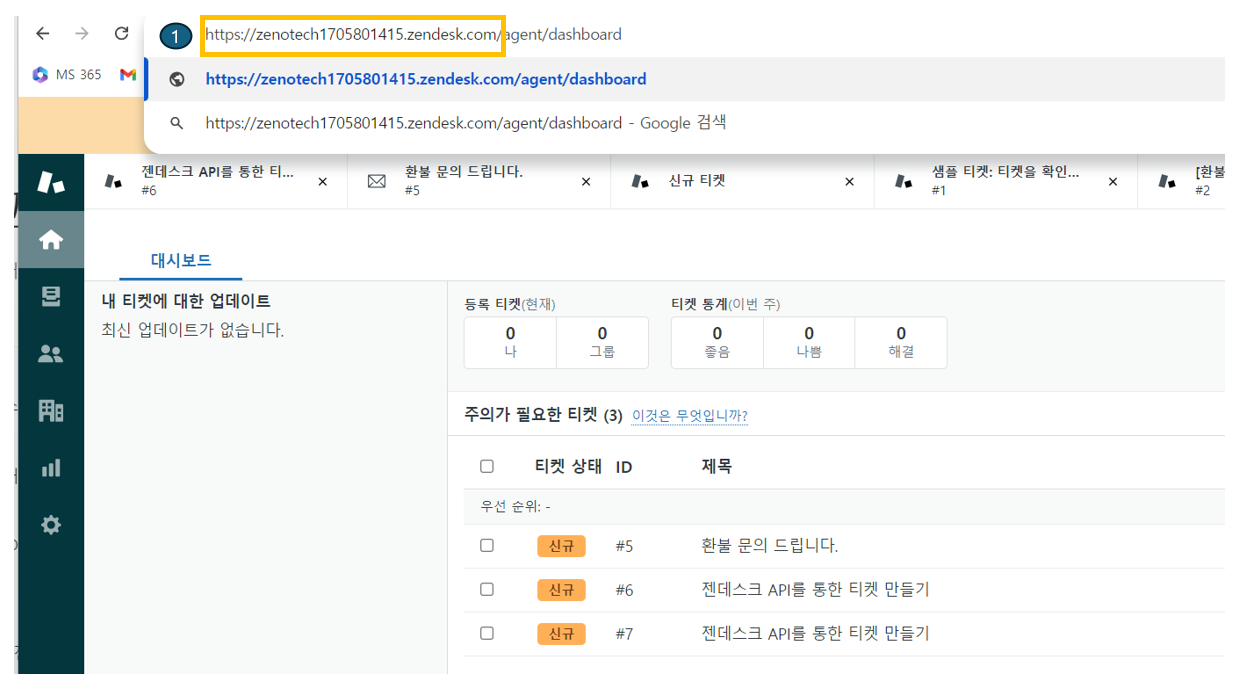Open the Gmail bookmark icon
Viewport: 1246px width, 690px height.
pyautogui.click(x=127, y=74)
